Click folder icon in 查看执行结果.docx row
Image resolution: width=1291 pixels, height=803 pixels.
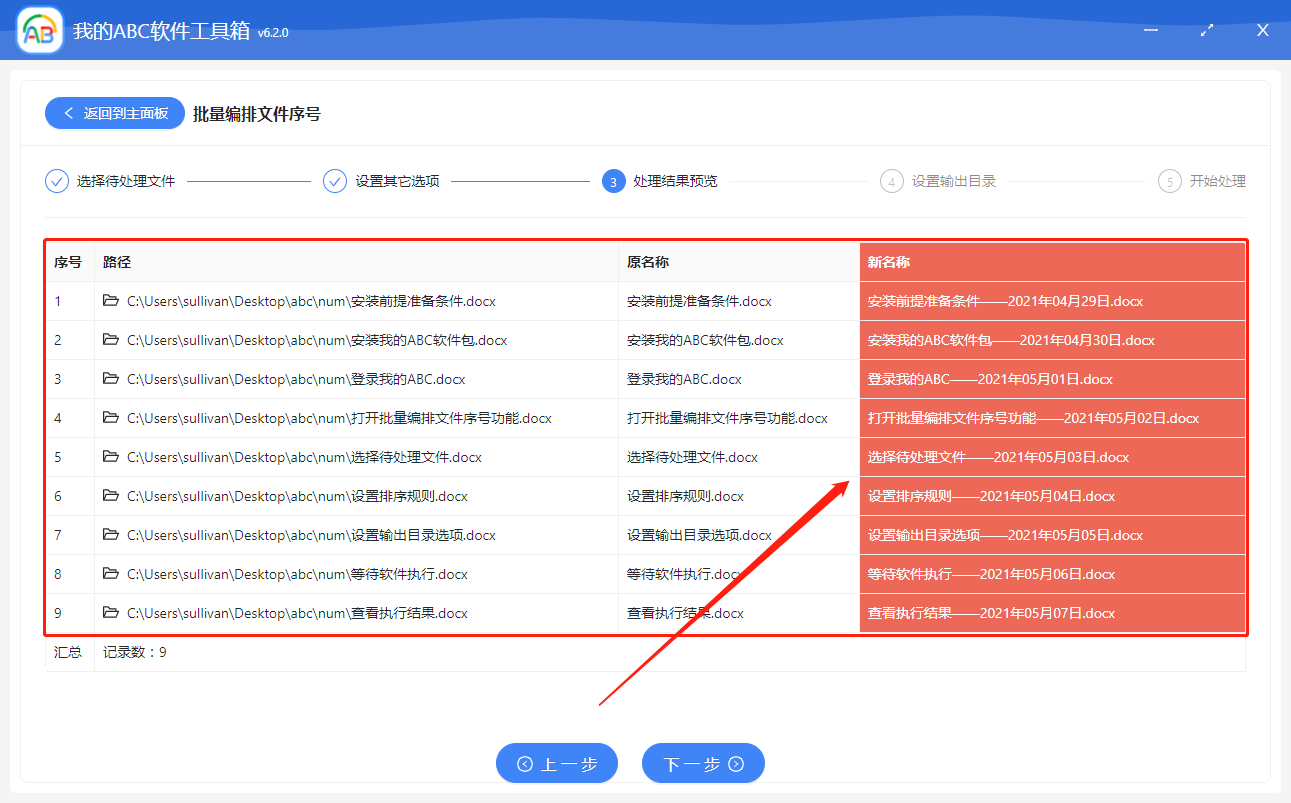point(111,613)
